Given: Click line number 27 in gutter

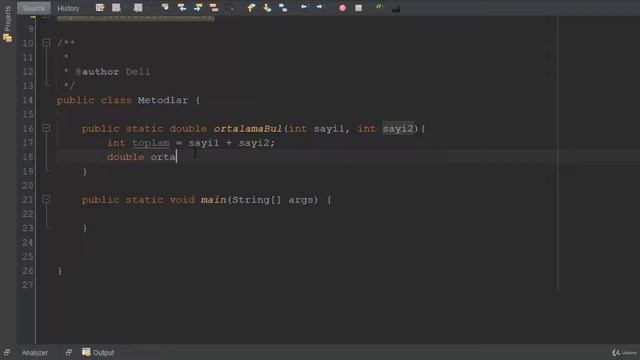Looking at the screenshot, I should [x=27, y=285].
